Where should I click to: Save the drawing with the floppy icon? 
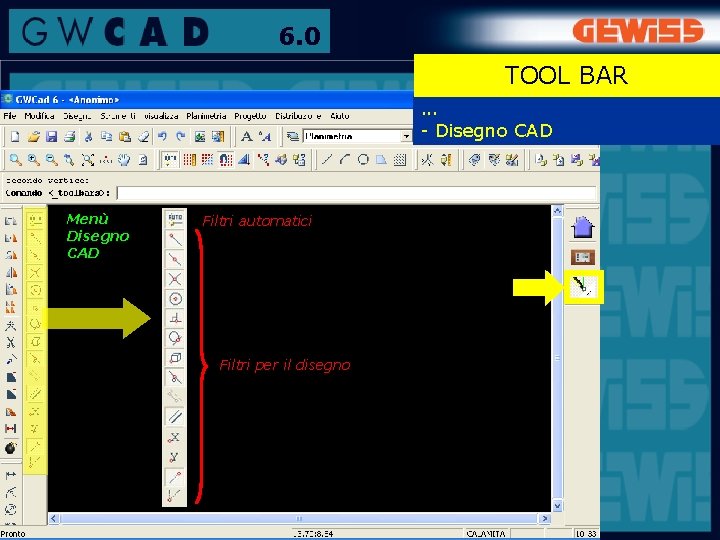(x=51, y=136)
